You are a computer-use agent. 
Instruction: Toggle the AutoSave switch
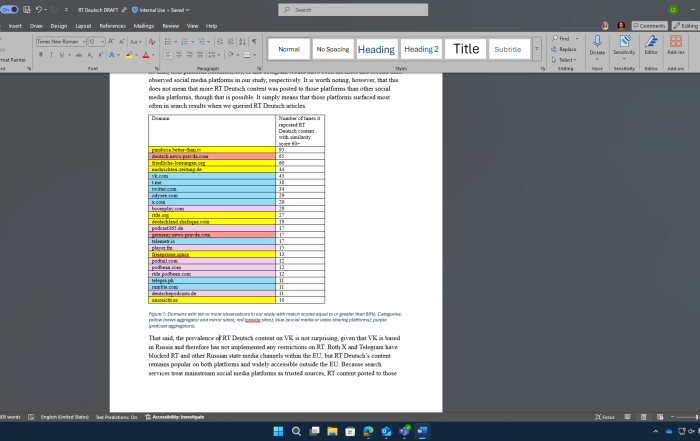[9, 9]
